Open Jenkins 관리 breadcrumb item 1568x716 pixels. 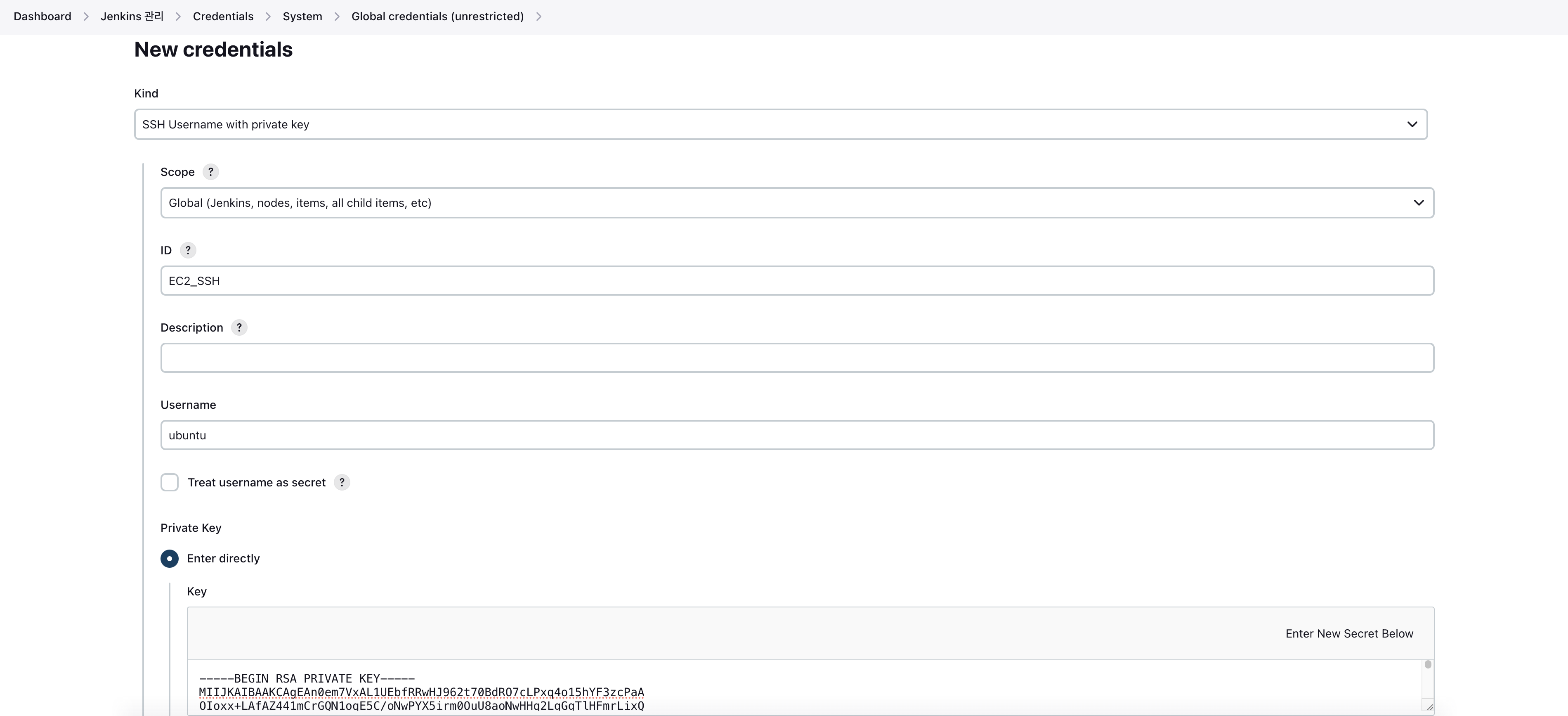point(132,17)
